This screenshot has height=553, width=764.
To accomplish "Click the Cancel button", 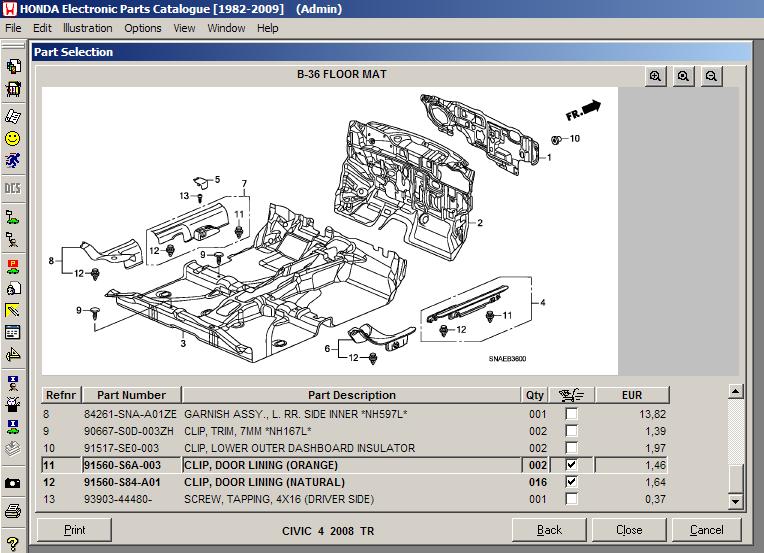I will (707, 530).
